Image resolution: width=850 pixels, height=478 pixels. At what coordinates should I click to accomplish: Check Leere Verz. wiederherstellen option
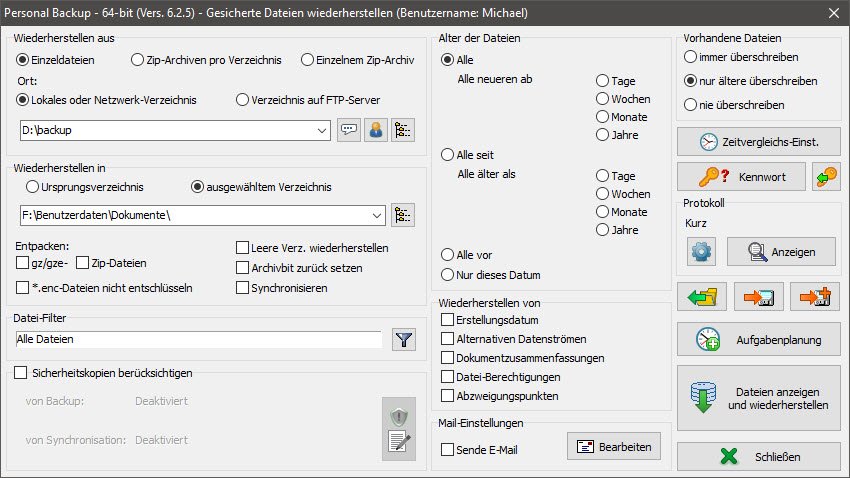point(243,248)
